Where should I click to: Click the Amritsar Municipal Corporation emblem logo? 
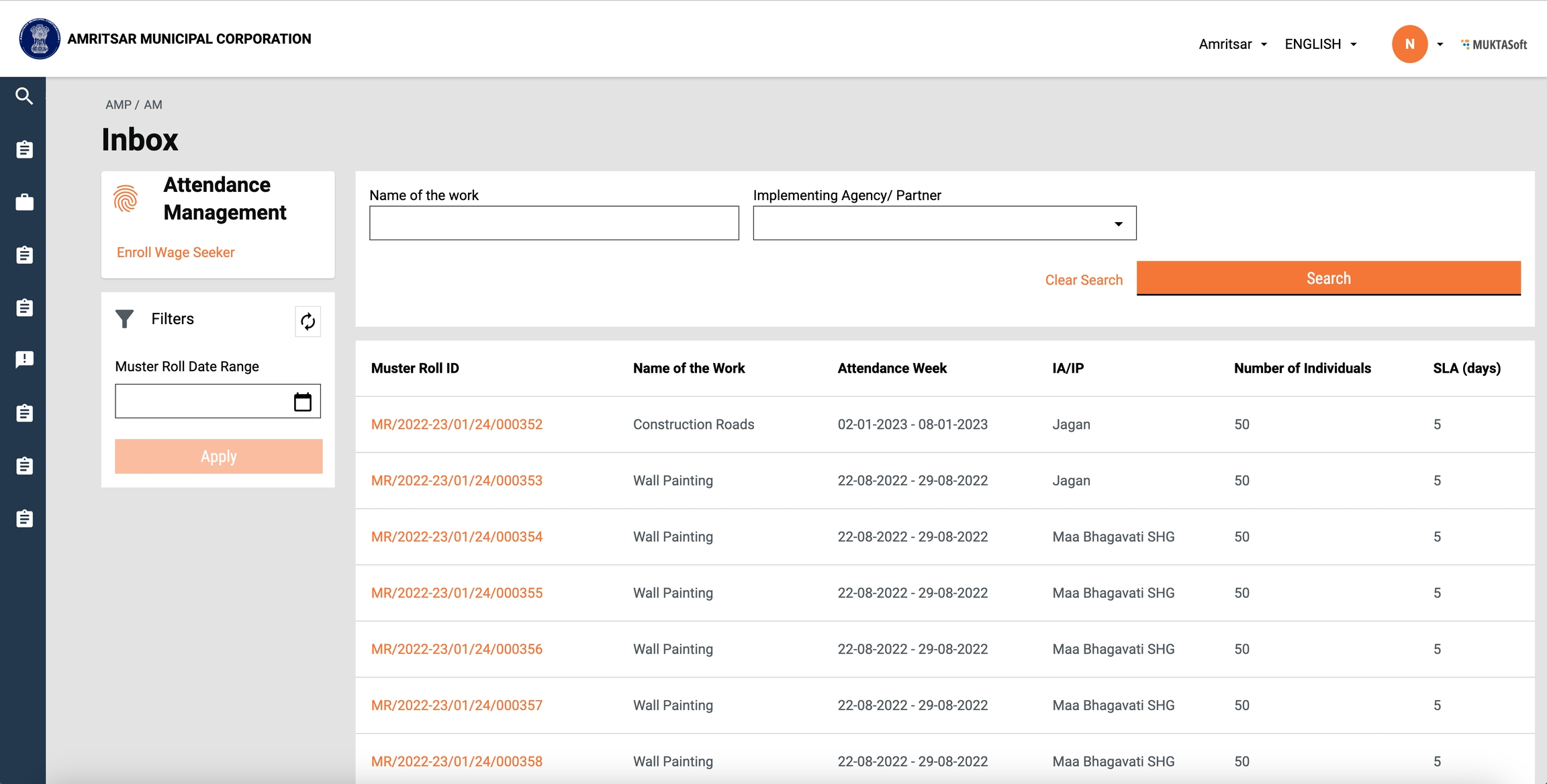click(40, 39)
